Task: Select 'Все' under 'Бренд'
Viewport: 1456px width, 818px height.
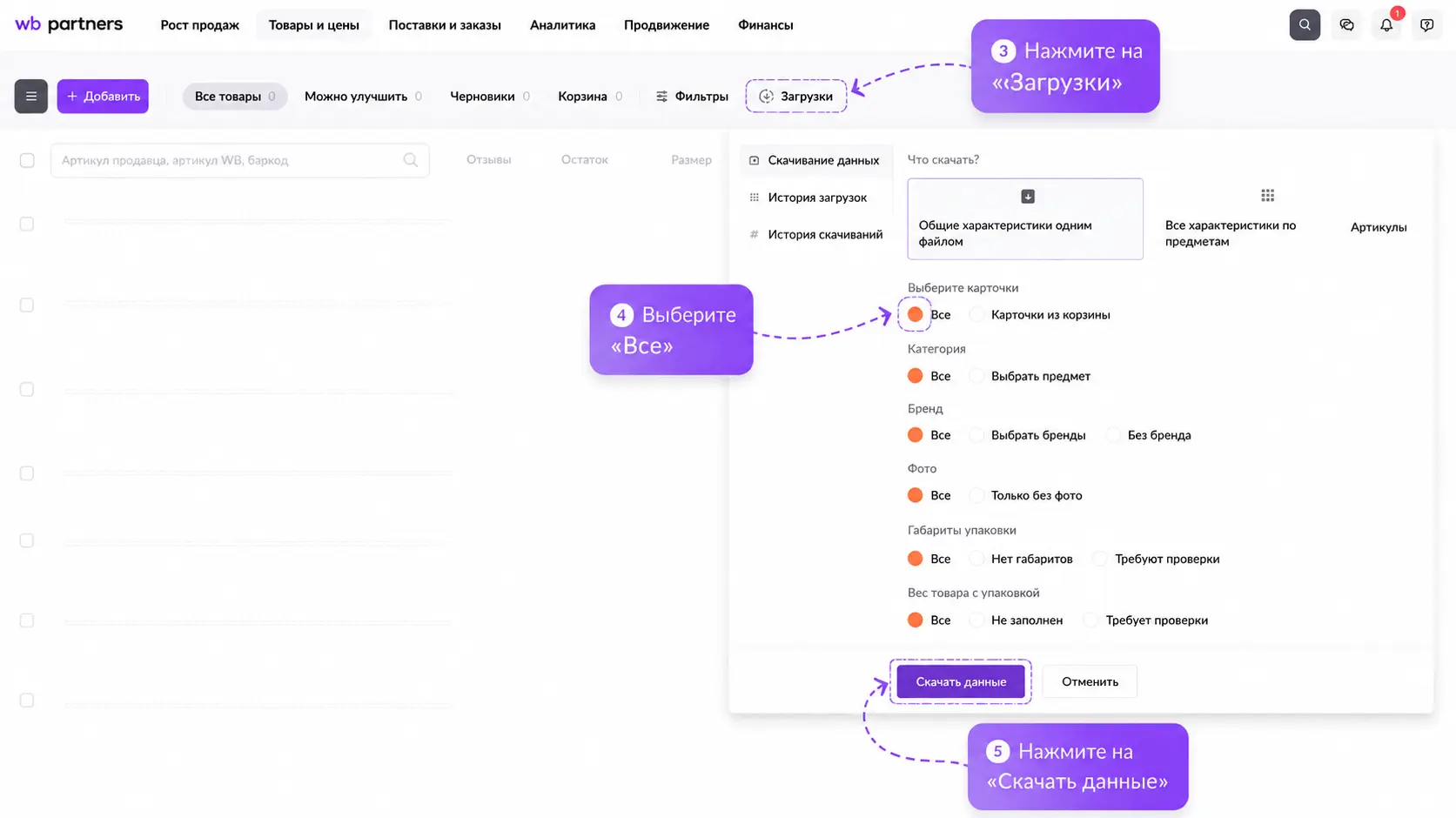Action: coord(916,435)
